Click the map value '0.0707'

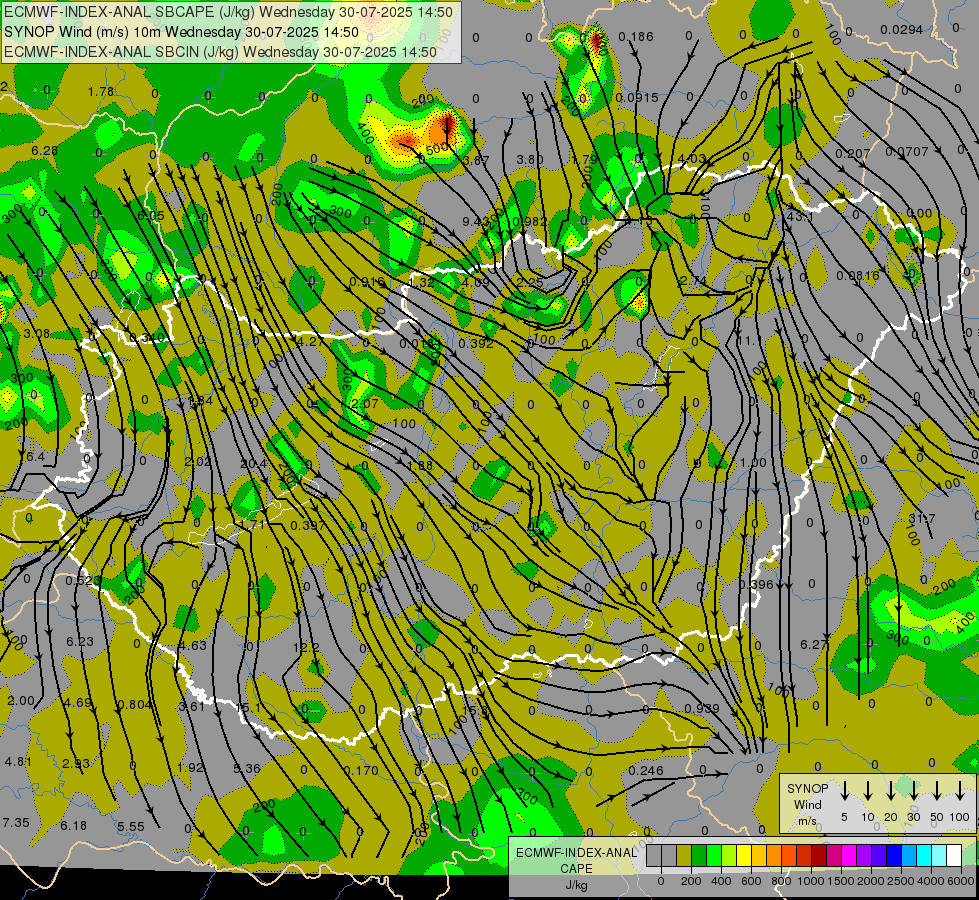(907, 151)
